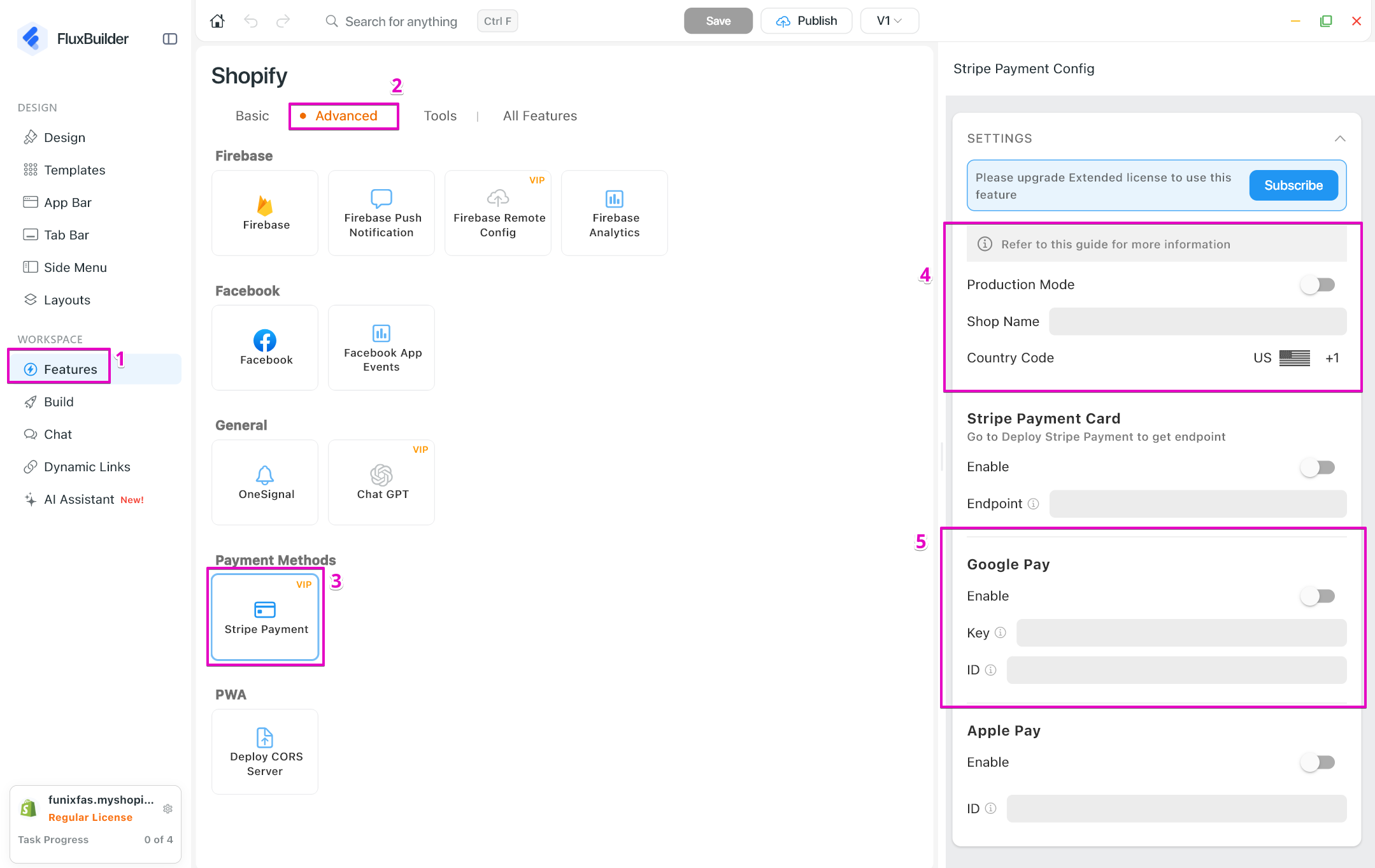Enable the Apple Pay switch
The width and height of the screenshot is (1375, 868).
pyautogui.click(x=1318, y=762)
